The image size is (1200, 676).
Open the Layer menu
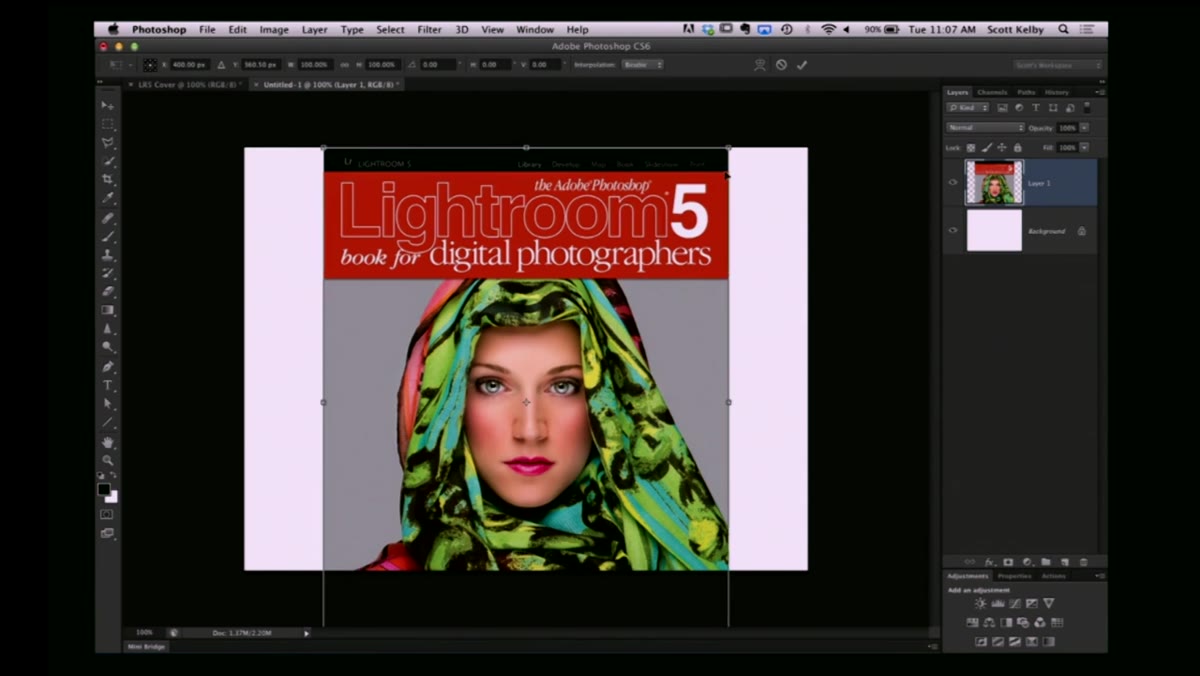pyautogui.click(x=314, y=30)
